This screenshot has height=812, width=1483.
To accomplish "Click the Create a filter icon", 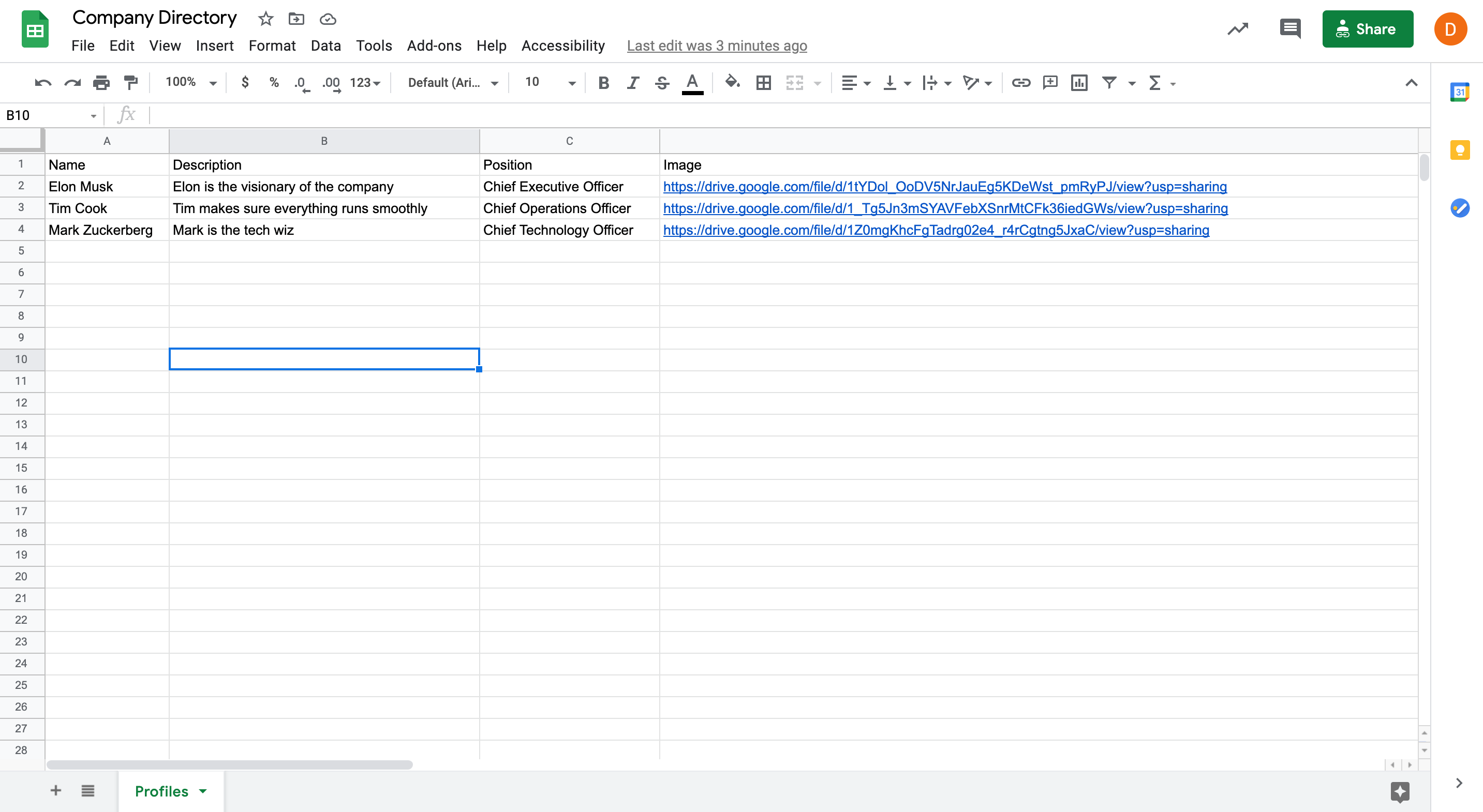I will pyautogui.click(x=1110, y=83).
